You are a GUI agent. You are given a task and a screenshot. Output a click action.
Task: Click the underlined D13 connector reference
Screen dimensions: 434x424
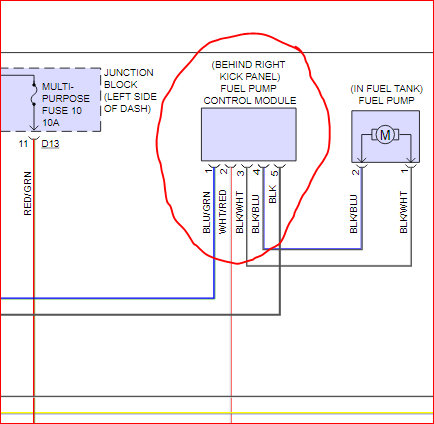click(50, 144)
